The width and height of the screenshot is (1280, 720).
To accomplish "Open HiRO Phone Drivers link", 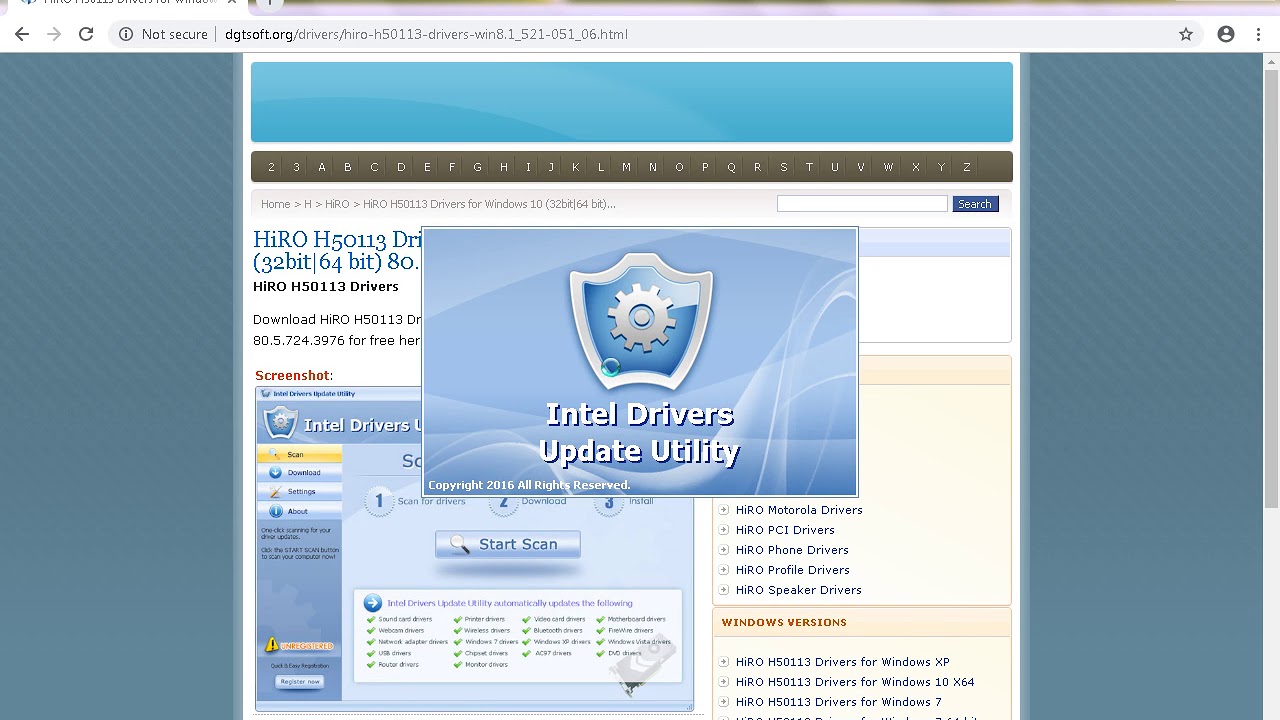I will [792, 550].
